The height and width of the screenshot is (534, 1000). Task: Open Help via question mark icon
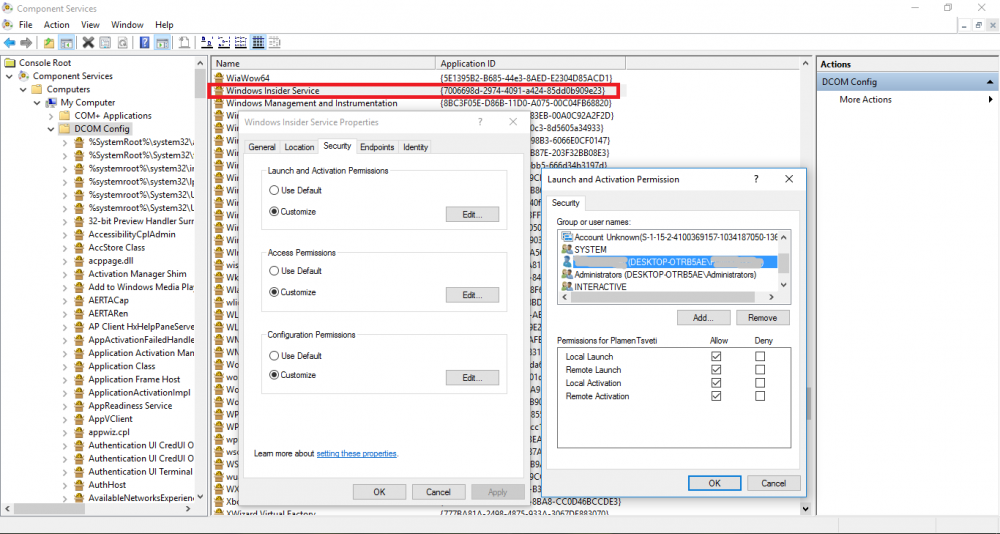[145, 43]
